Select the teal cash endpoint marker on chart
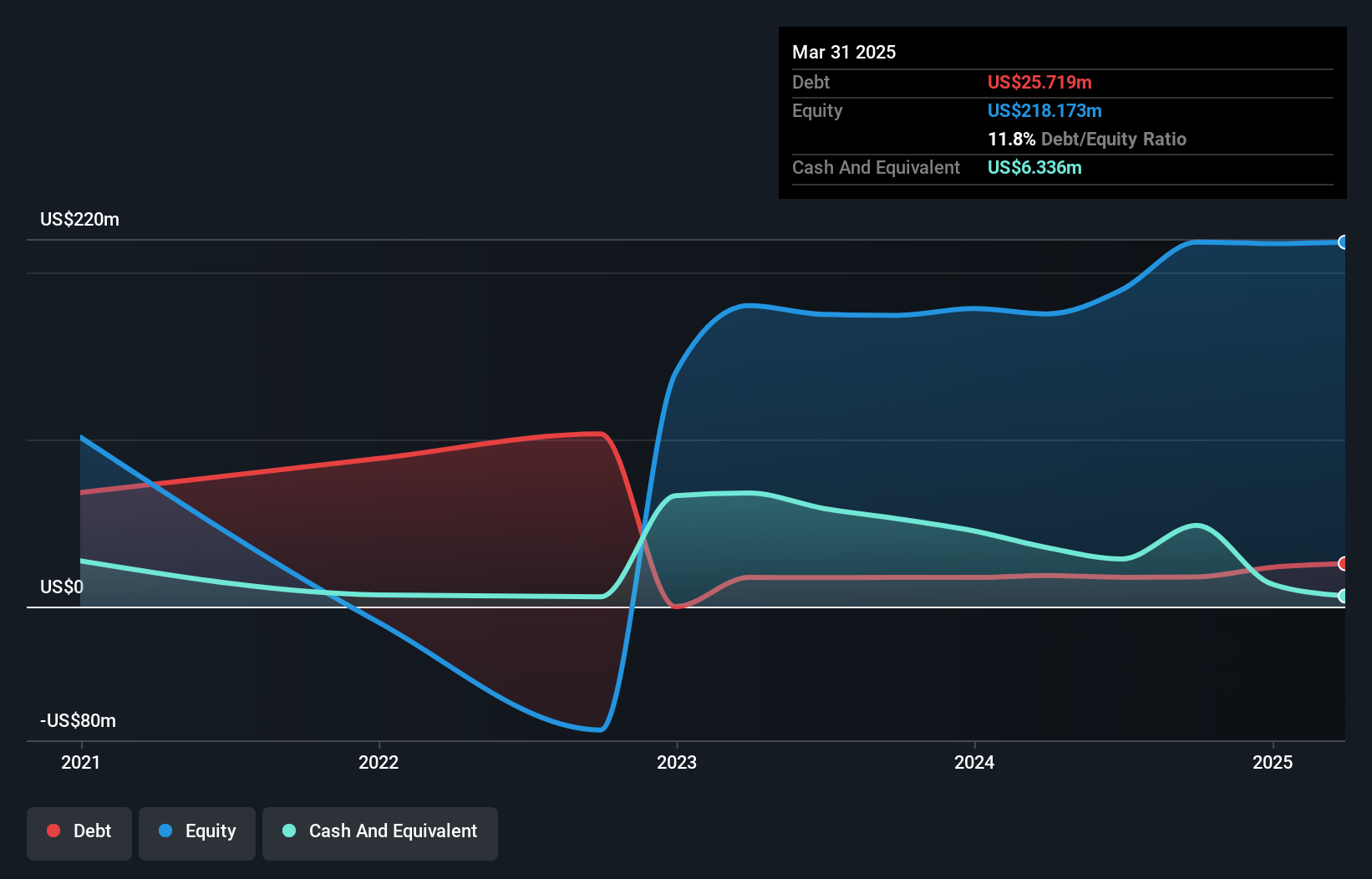 pyautogui.click(x=1344, y=597)
